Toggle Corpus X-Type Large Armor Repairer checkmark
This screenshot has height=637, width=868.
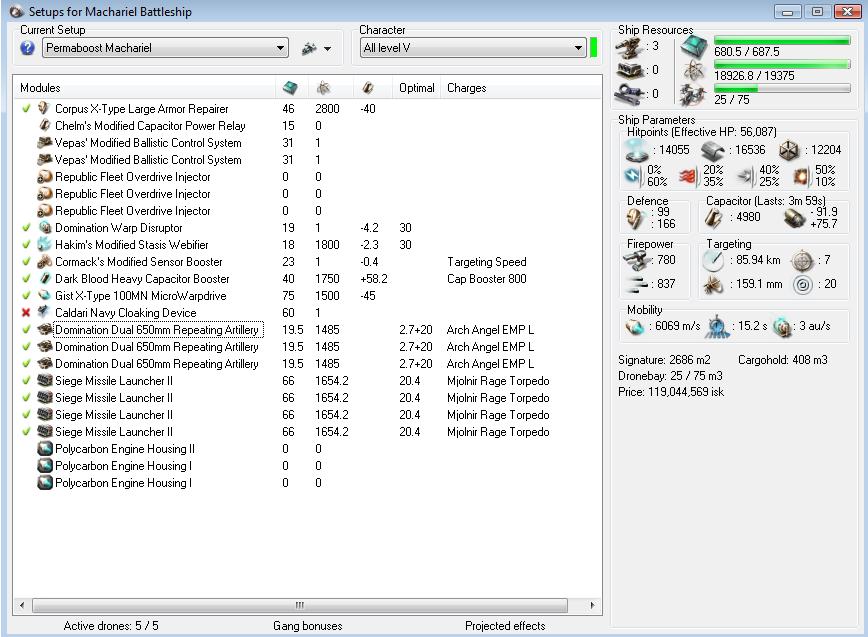tap(25, 108)
